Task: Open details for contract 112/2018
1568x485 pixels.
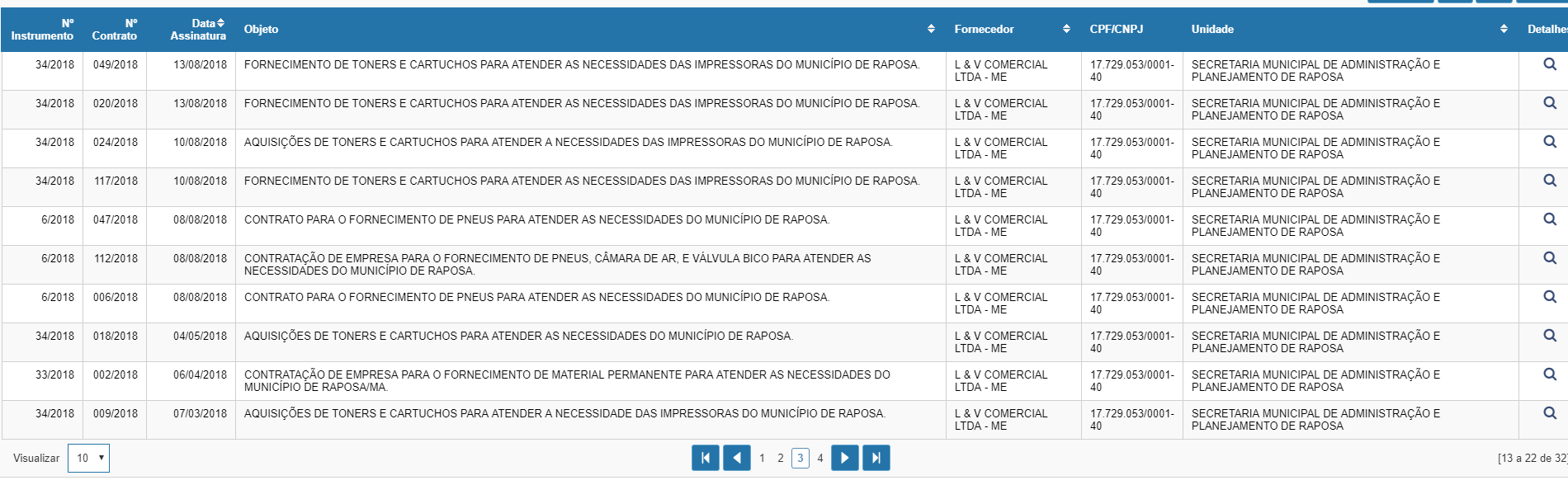Action: pyautogui.click(x=1549, y=258)
